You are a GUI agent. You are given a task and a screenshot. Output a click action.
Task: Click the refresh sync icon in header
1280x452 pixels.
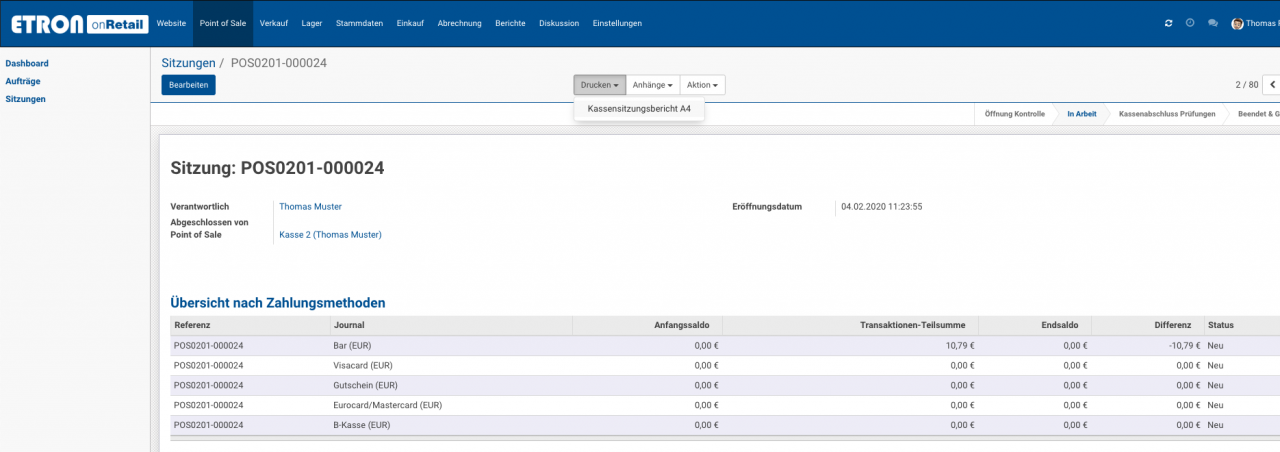1169,23
